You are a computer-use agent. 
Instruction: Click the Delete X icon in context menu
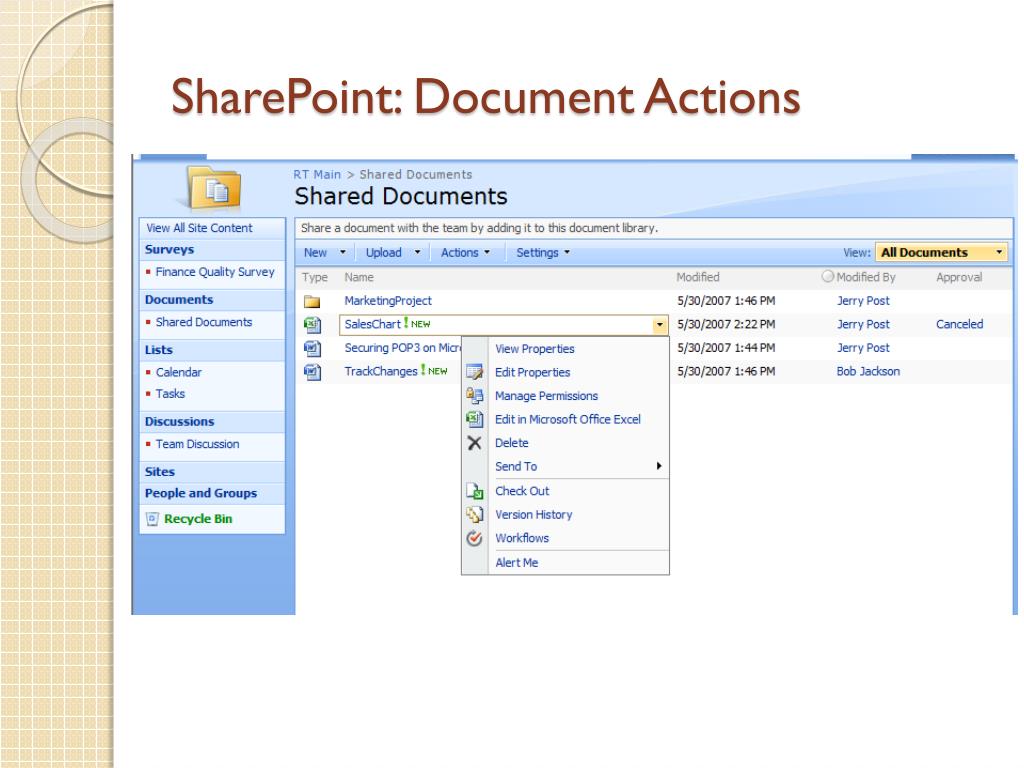[x=474, y=443]
